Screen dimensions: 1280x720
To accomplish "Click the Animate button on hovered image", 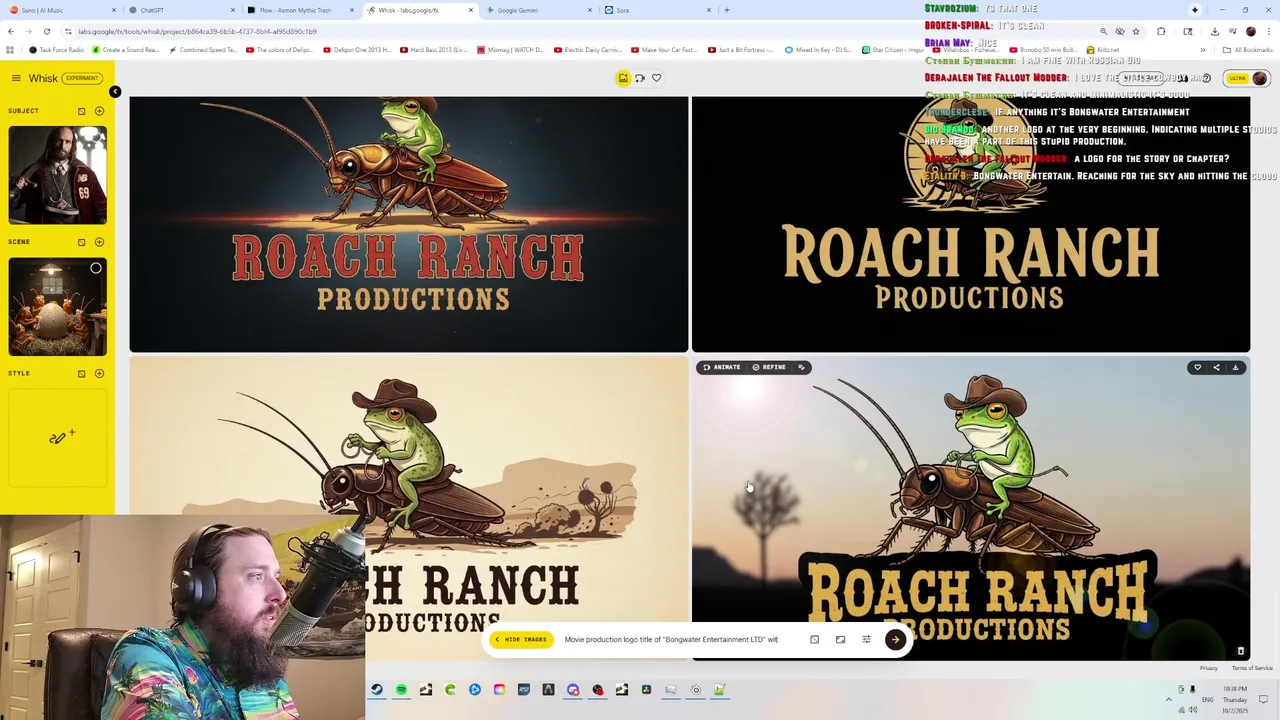I will tap(722, 367).
